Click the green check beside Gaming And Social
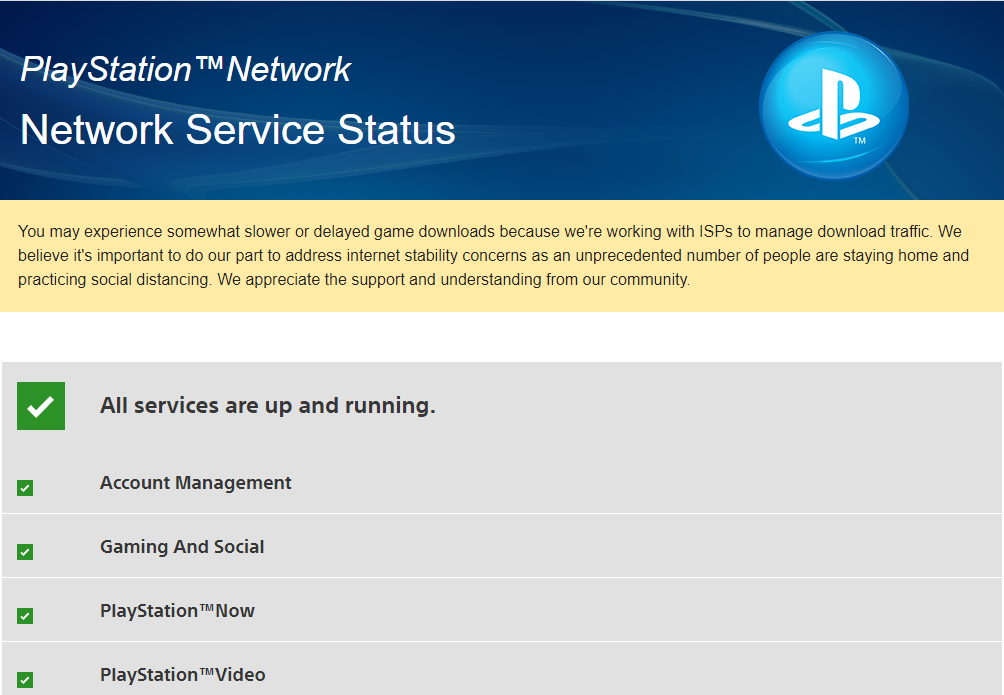 pyautogui.click(x=25, y=552)
